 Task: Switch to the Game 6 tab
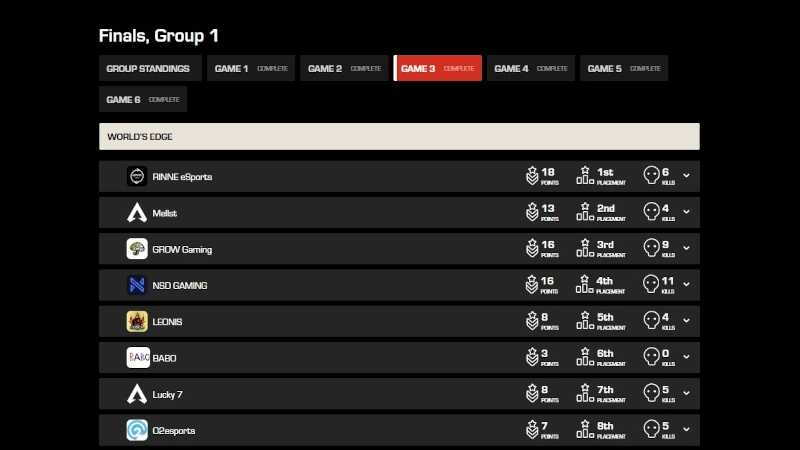click(143, 99)
